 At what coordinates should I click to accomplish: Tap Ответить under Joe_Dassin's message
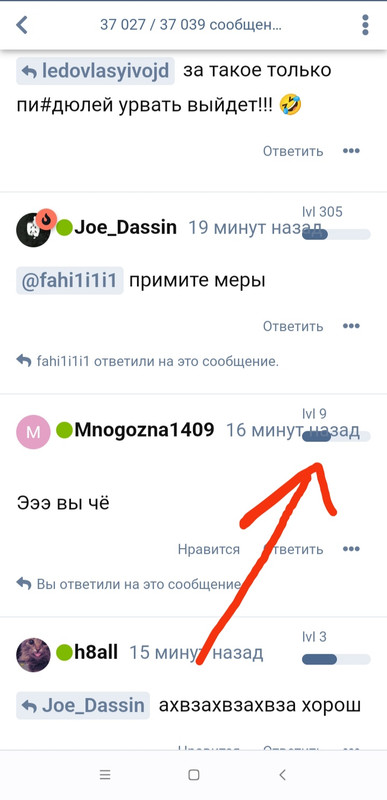pyautogui.click(x=293, y=326)
